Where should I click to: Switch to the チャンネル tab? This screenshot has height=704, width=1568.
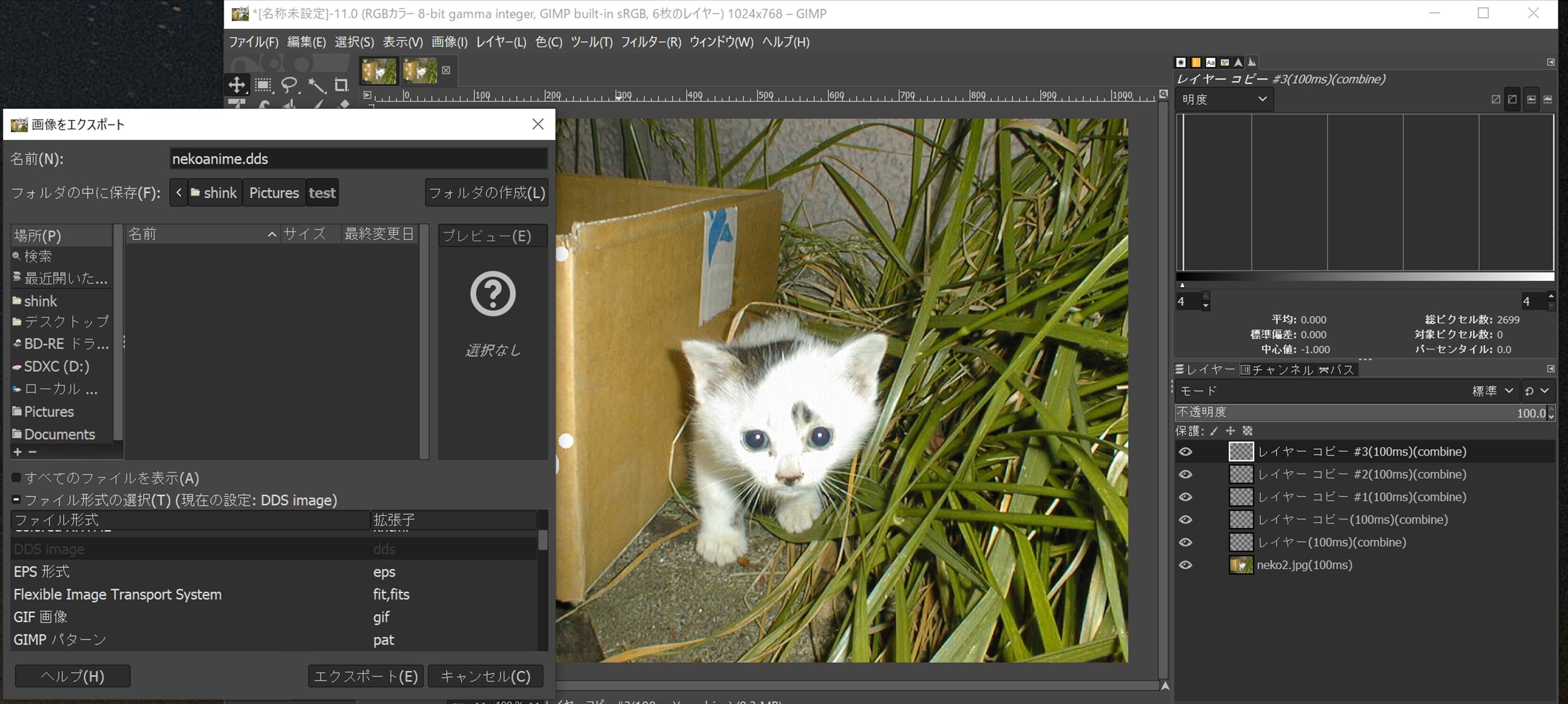coord(1277,369)
